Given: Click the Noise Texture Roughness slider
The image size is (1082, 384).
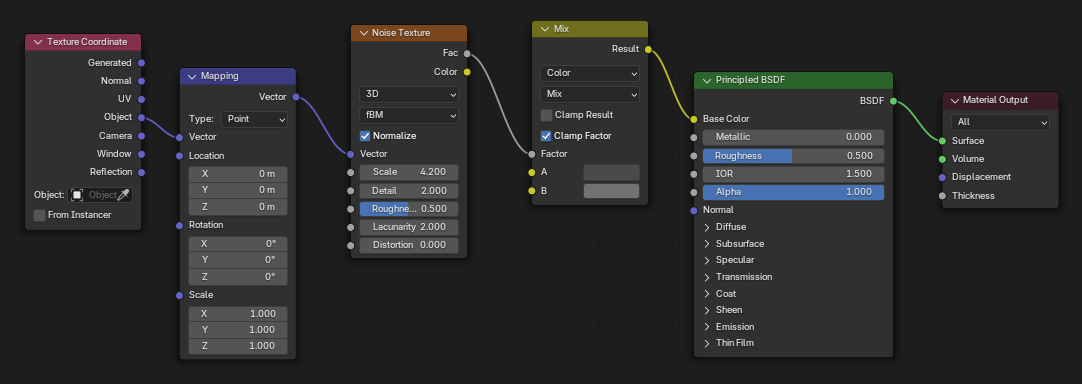Looking at the screenshot, I should coord(409,209).
